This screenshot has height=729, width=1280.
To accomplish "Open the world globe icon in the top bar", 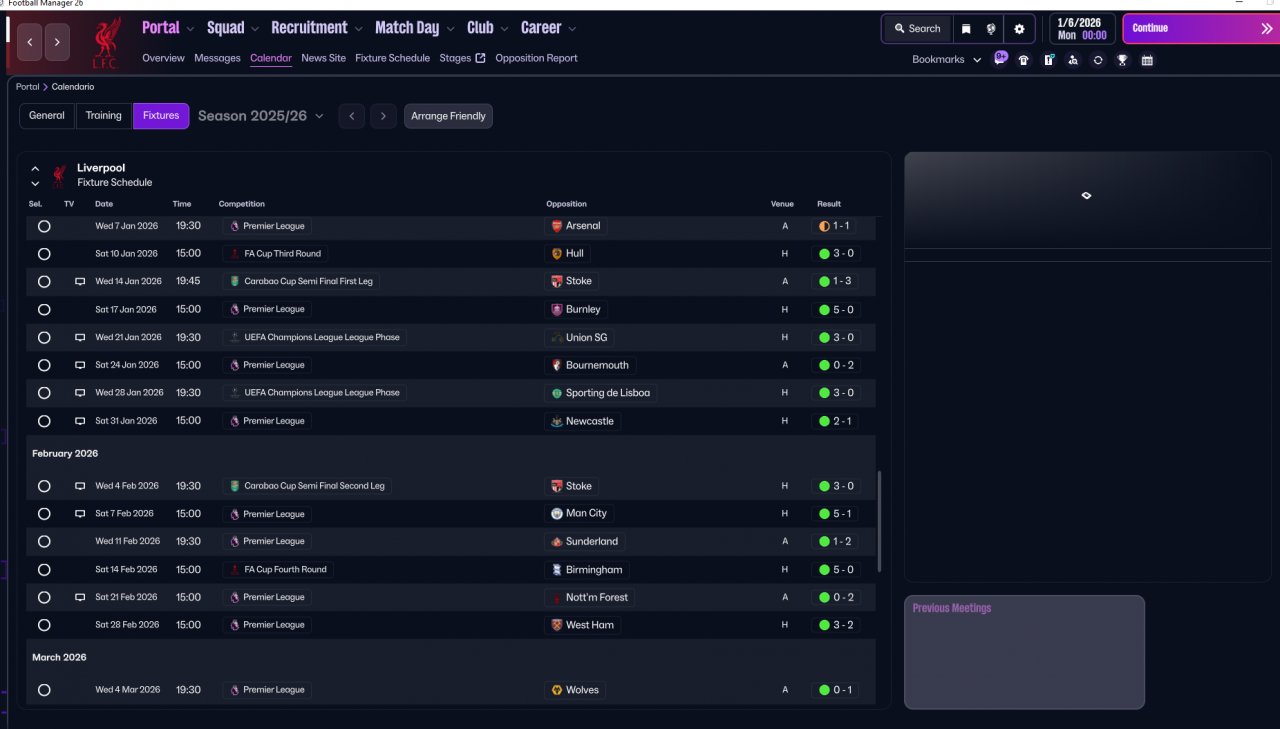I will (991, 29).
